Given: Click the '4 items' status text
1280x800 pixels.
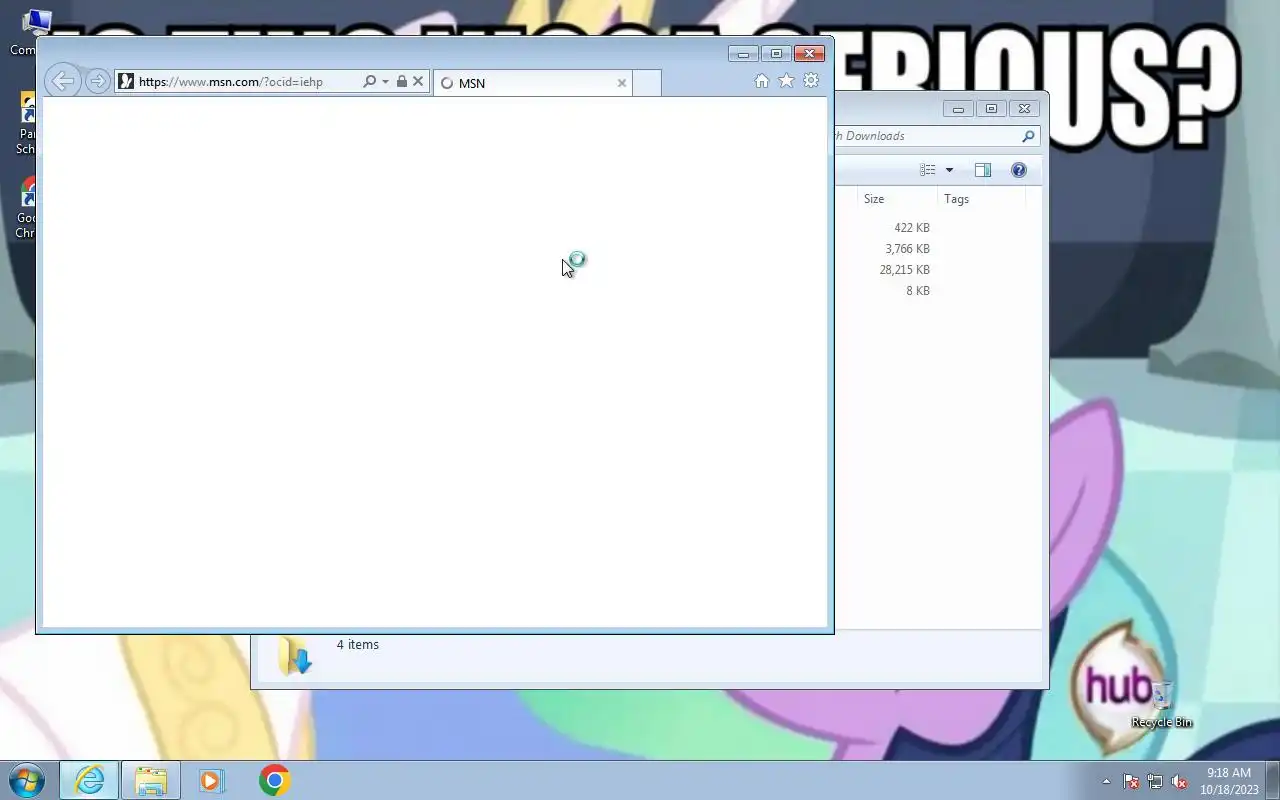Looking at the screenshot, I should 358,645.
